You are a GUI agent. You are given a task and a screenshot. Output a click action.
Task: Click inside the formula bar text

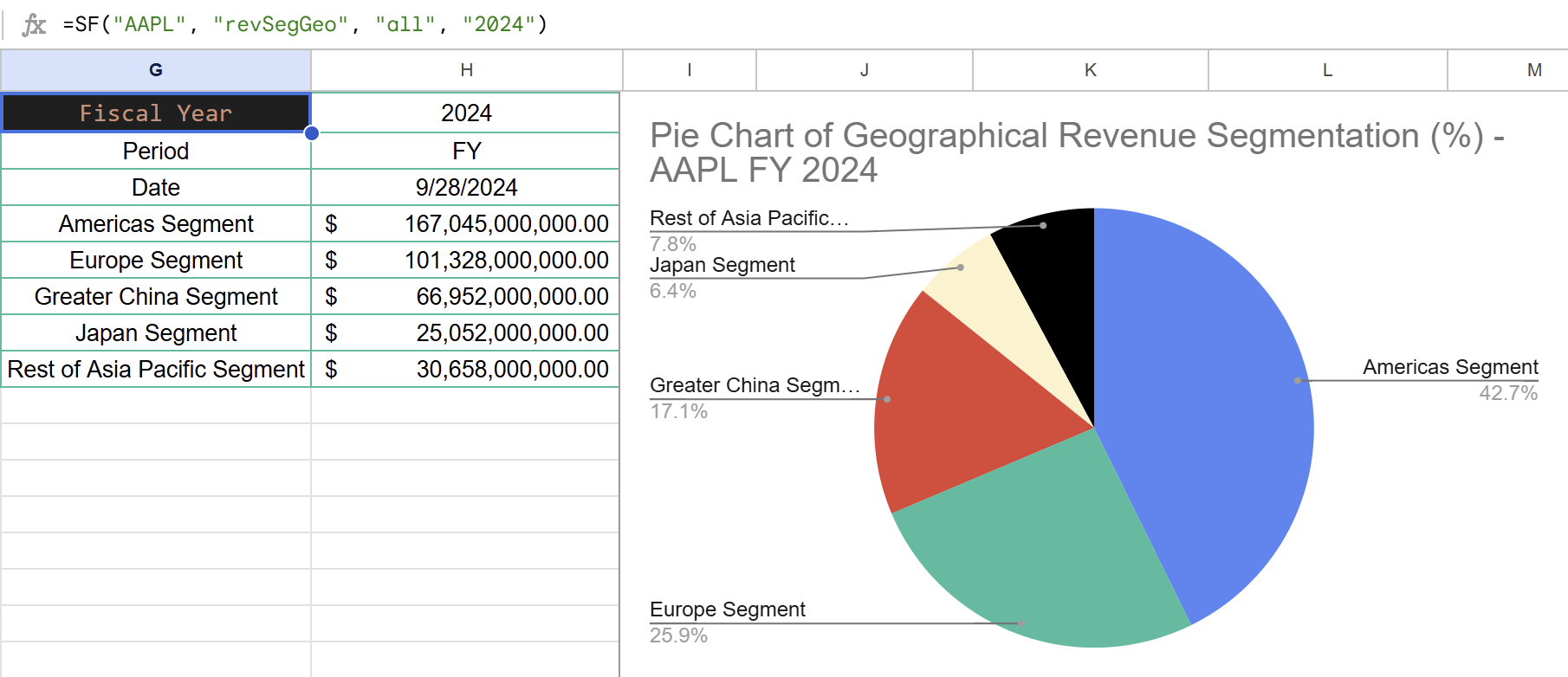(x=305, y=24)
